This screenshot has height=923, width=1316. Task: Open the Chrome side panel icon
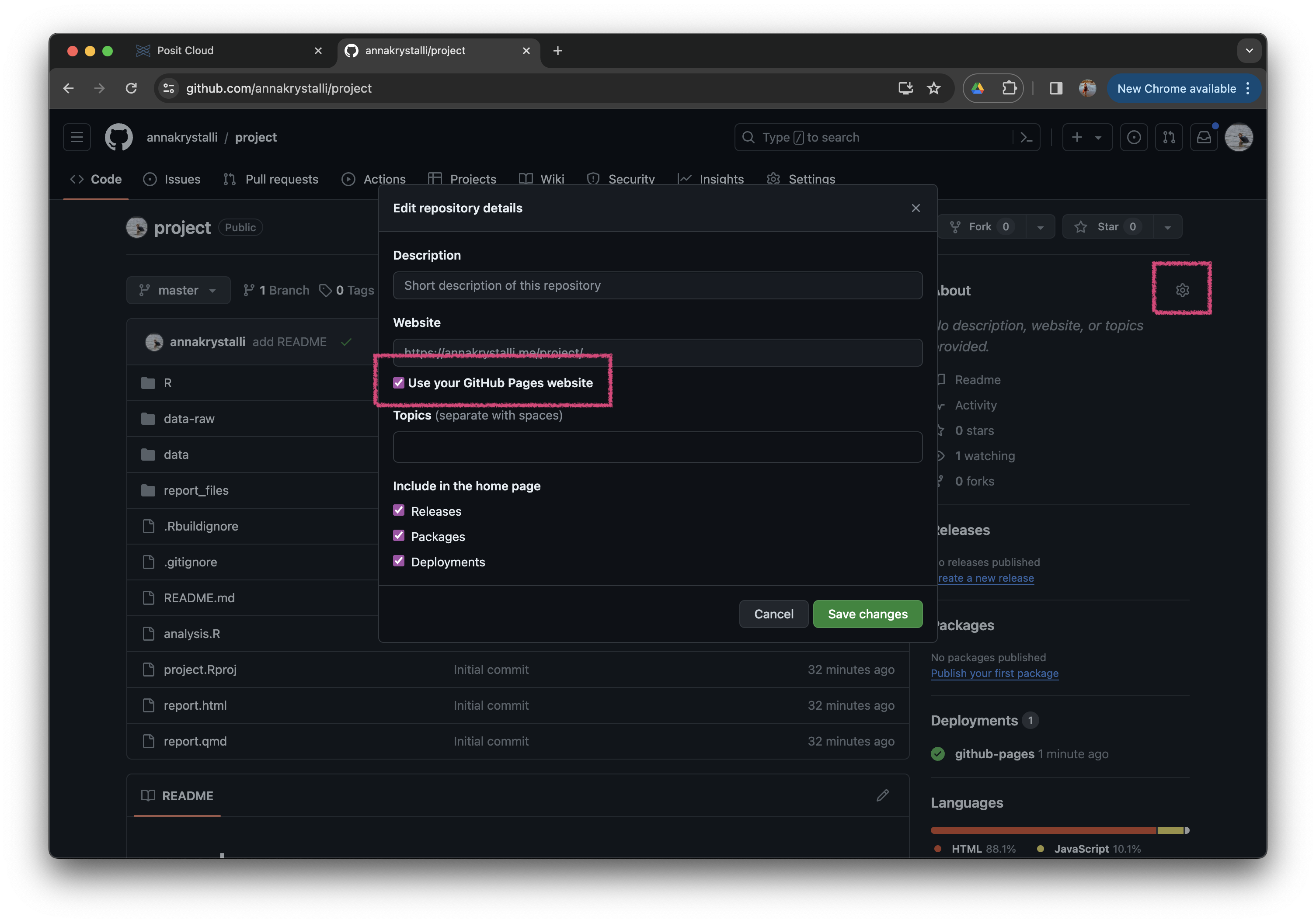click(x=1056, y=88)
